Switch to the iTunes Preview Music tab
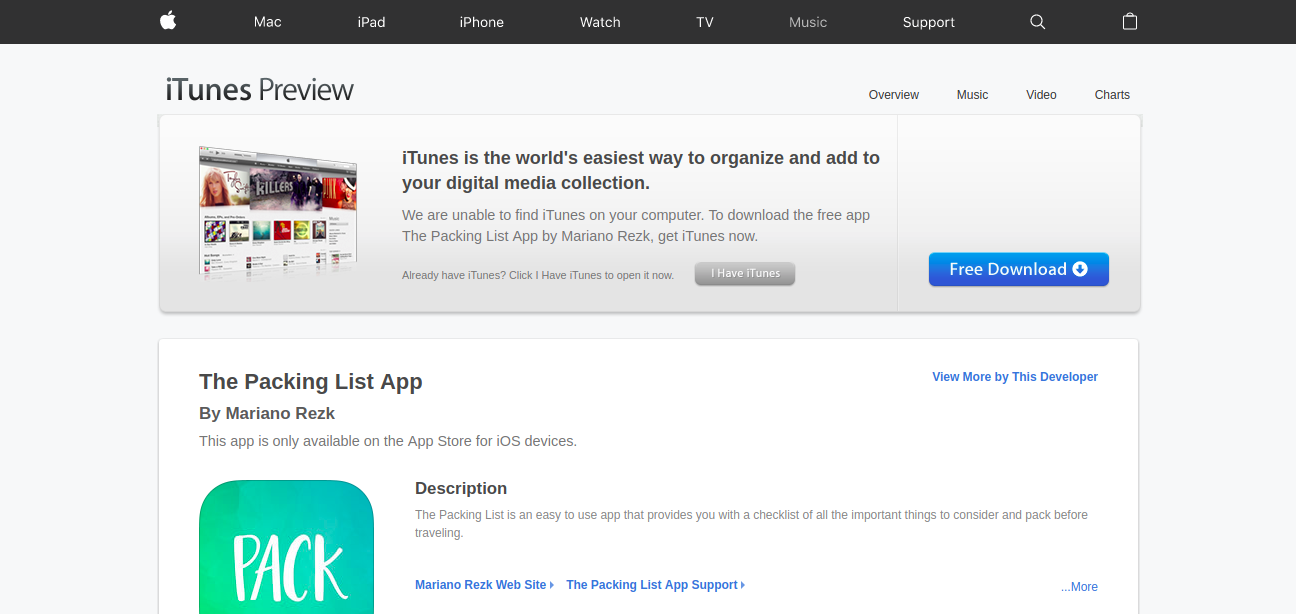The image size is (1296, 614). (x=972, y=95)
